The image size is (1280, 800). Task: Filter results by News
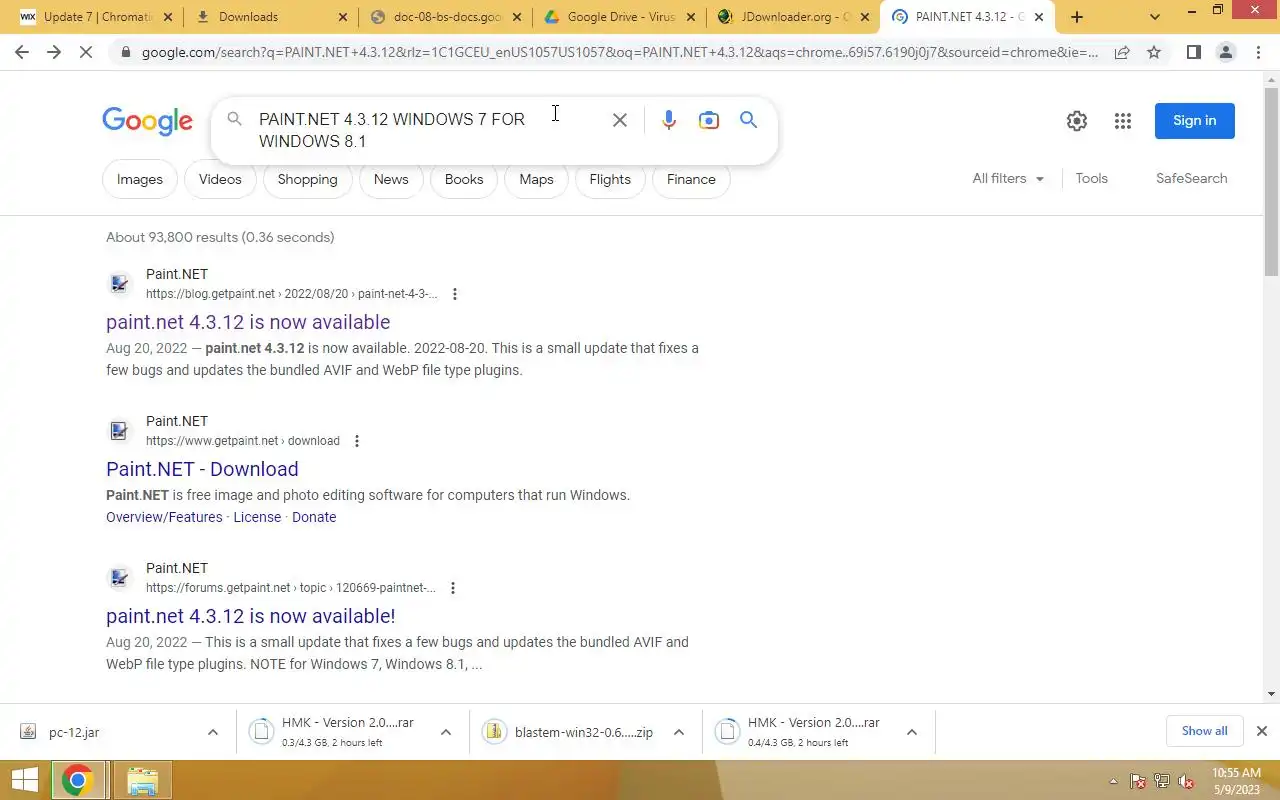tap(391, 179)
